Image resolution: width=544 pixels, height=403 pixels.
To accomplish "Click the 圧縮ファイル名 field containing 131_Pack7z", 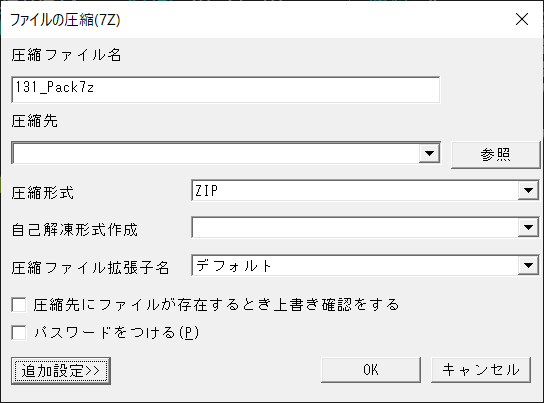I will 226,89.
